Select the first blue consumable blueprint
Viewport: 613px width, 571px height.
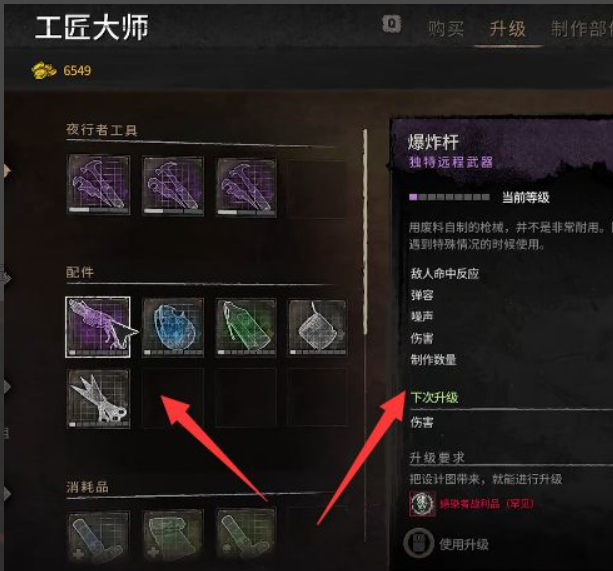coord(98,537)
